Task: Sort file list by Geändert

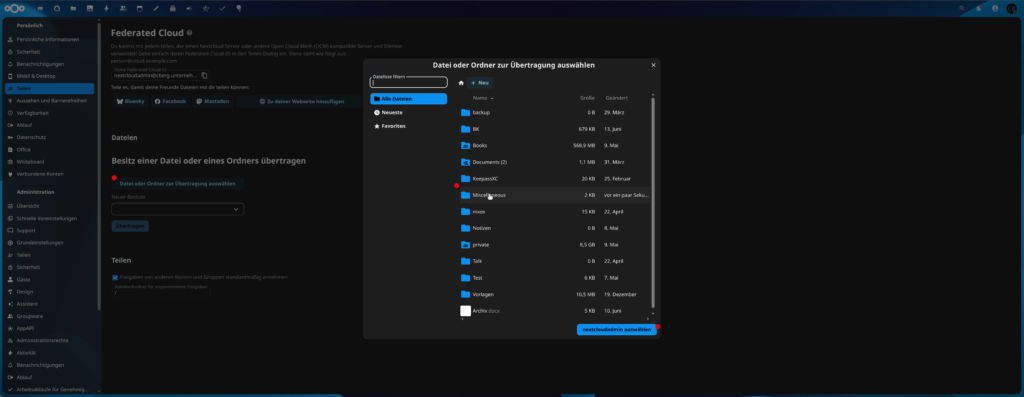Action: [616, 98]
